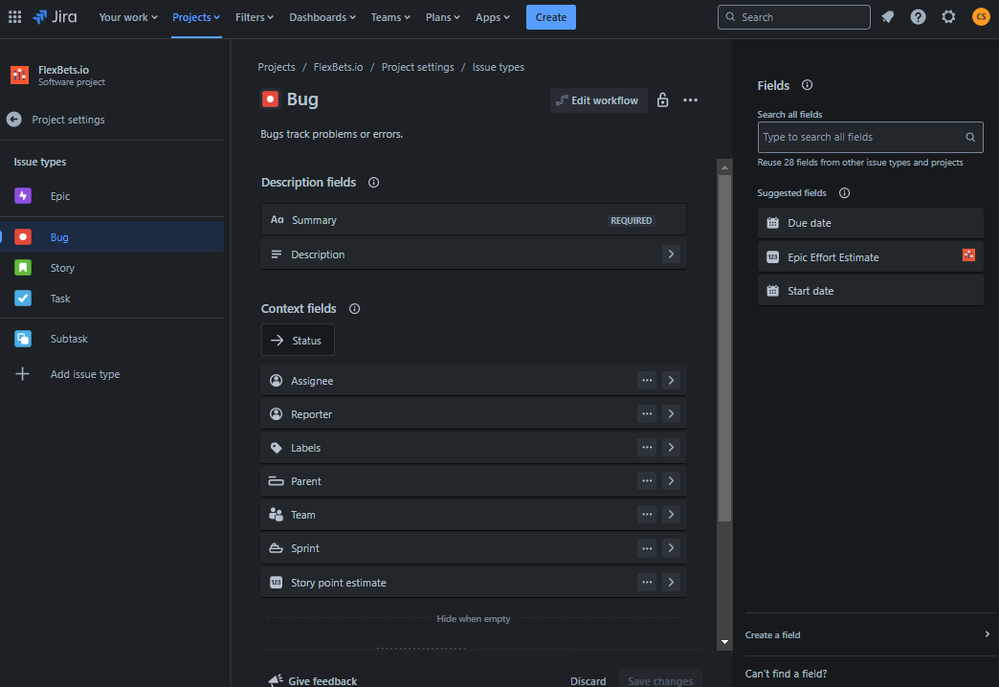The width and height of the screenshot is (999, 687).
Task: Open the Dashboards menu
Action: pos(322,17)
